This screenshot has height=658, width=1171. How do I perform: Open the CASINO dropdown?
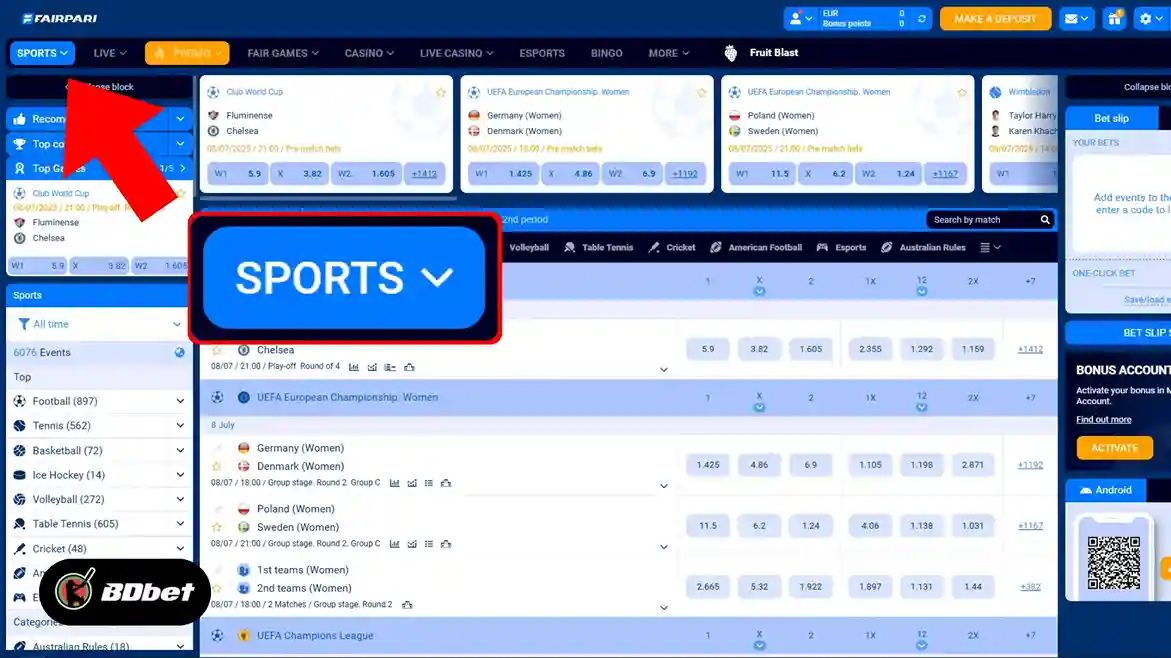(369, 53)
